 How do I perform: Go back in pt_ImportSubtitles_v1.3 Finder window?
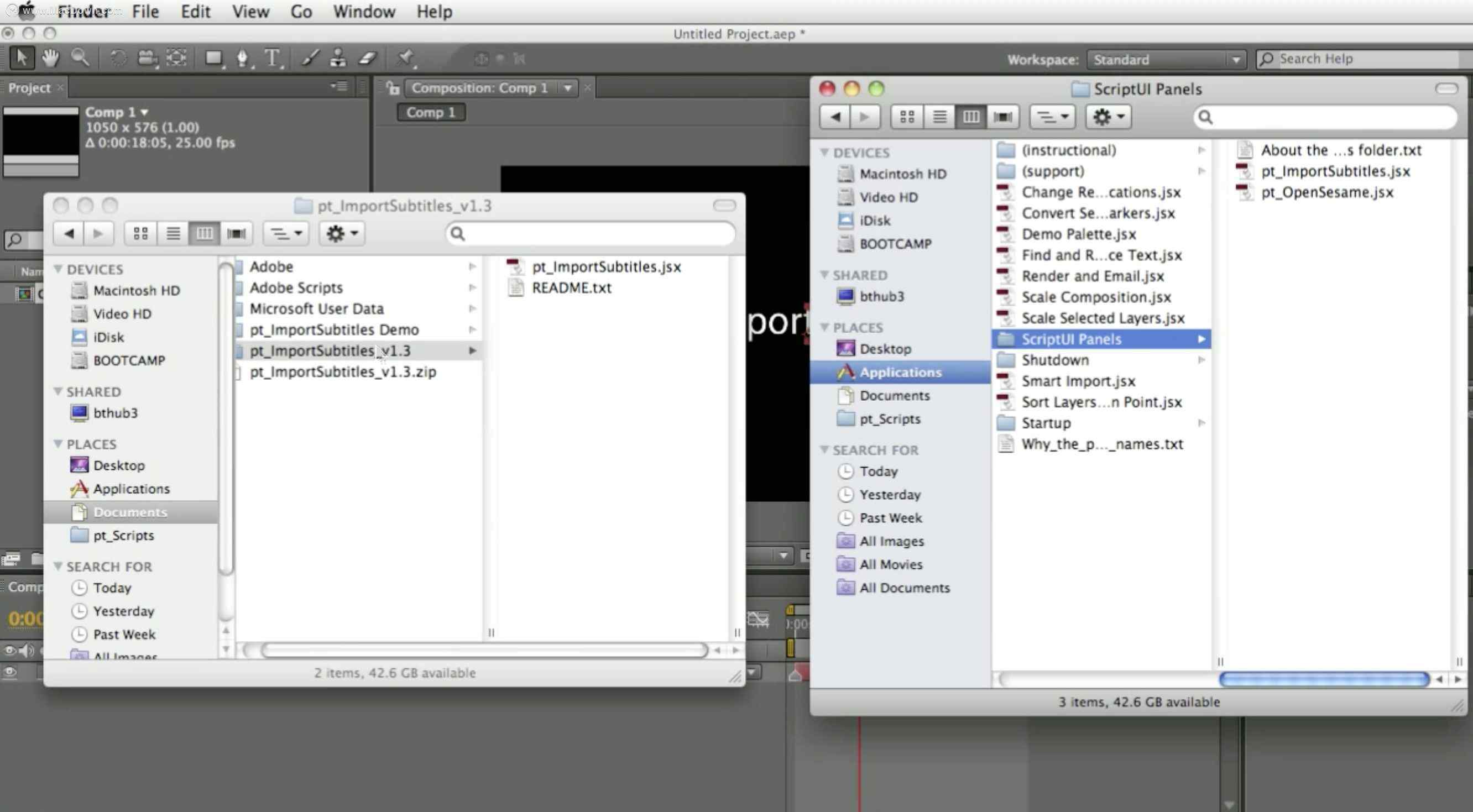point(69,233)
